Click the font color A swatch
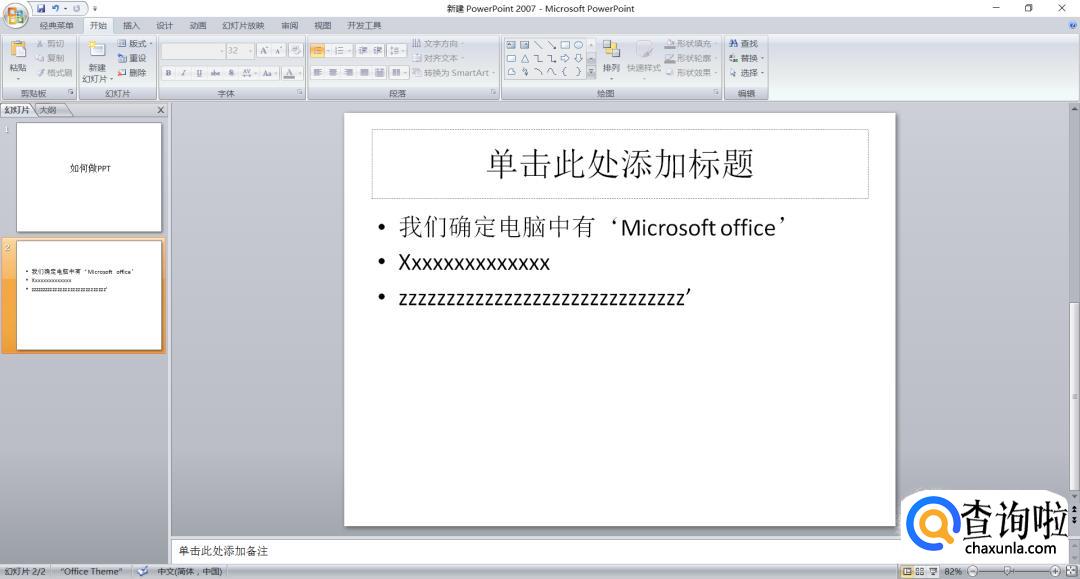 289,72
